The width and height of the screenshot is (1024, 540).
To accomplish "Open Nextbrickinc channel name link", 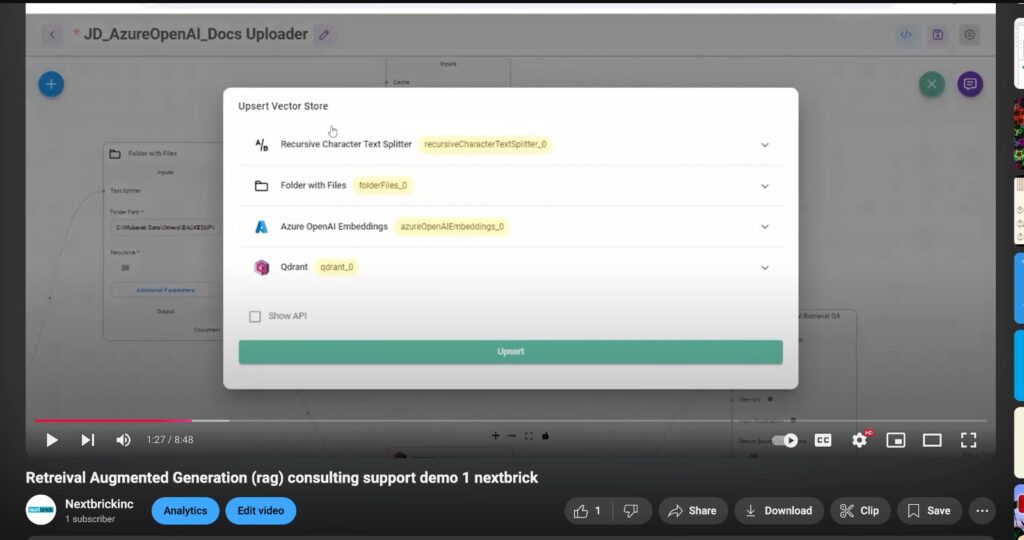I will tap(99, 505).
